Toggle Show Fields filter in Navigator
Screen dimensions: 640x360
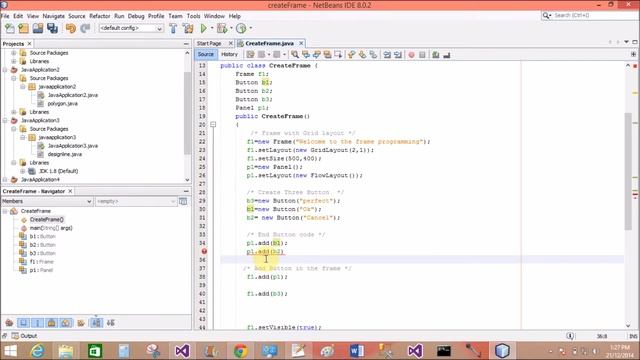pos(23,323)
